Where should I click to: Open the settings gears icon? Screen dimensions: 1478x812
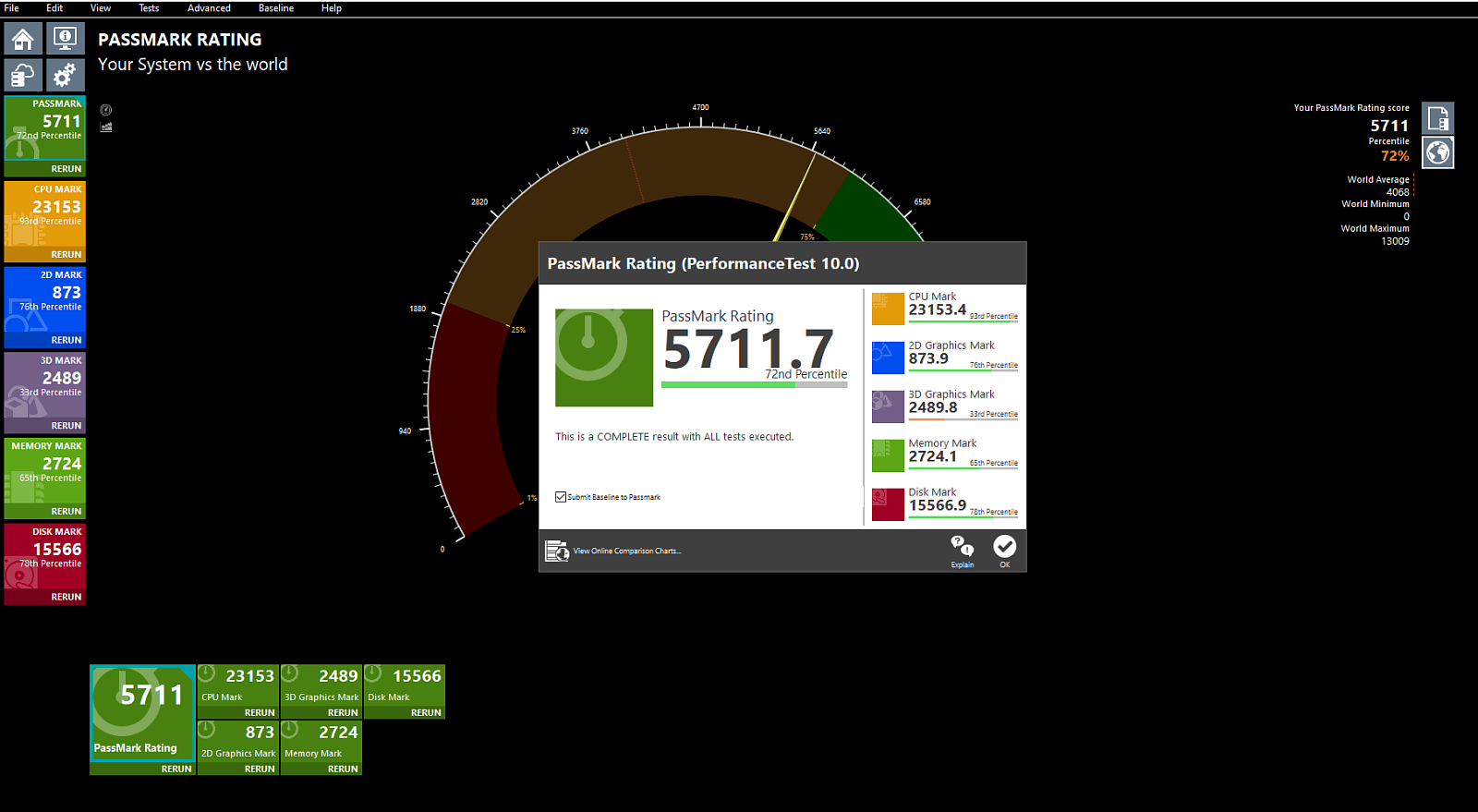click(x=65, y=75)
